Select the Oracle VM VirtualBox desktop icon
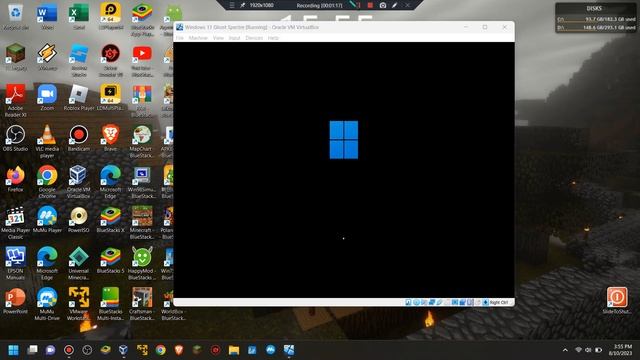The image size is (640, 360). pyautogui.click(x=78, y=182)
